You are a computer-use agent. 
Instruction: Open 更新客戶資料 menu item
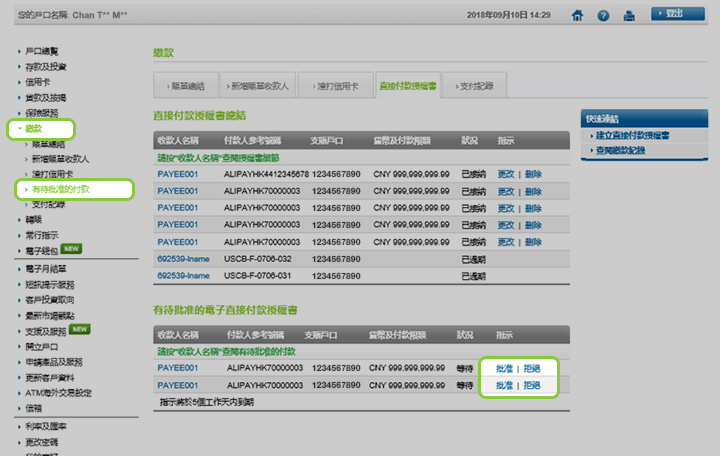click(x=50, y=377)
